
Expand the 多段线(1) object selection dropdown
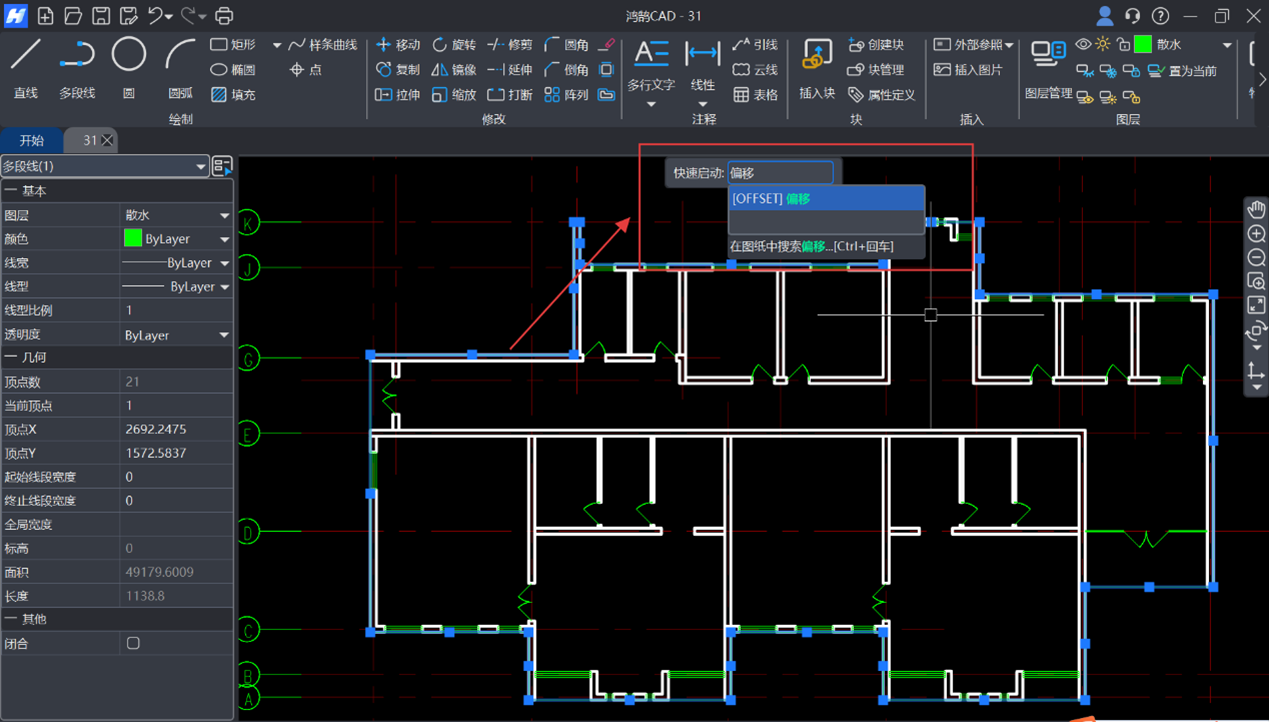pos(200,167)
